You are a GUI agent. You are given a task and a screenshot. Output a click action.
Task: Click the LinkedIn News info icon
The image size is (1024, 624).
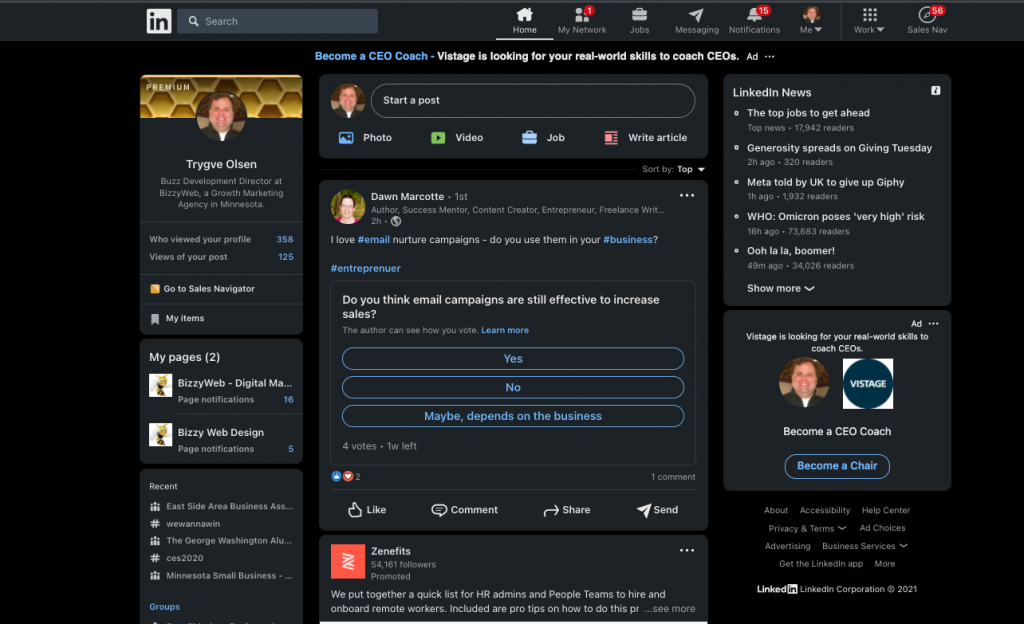935,91
